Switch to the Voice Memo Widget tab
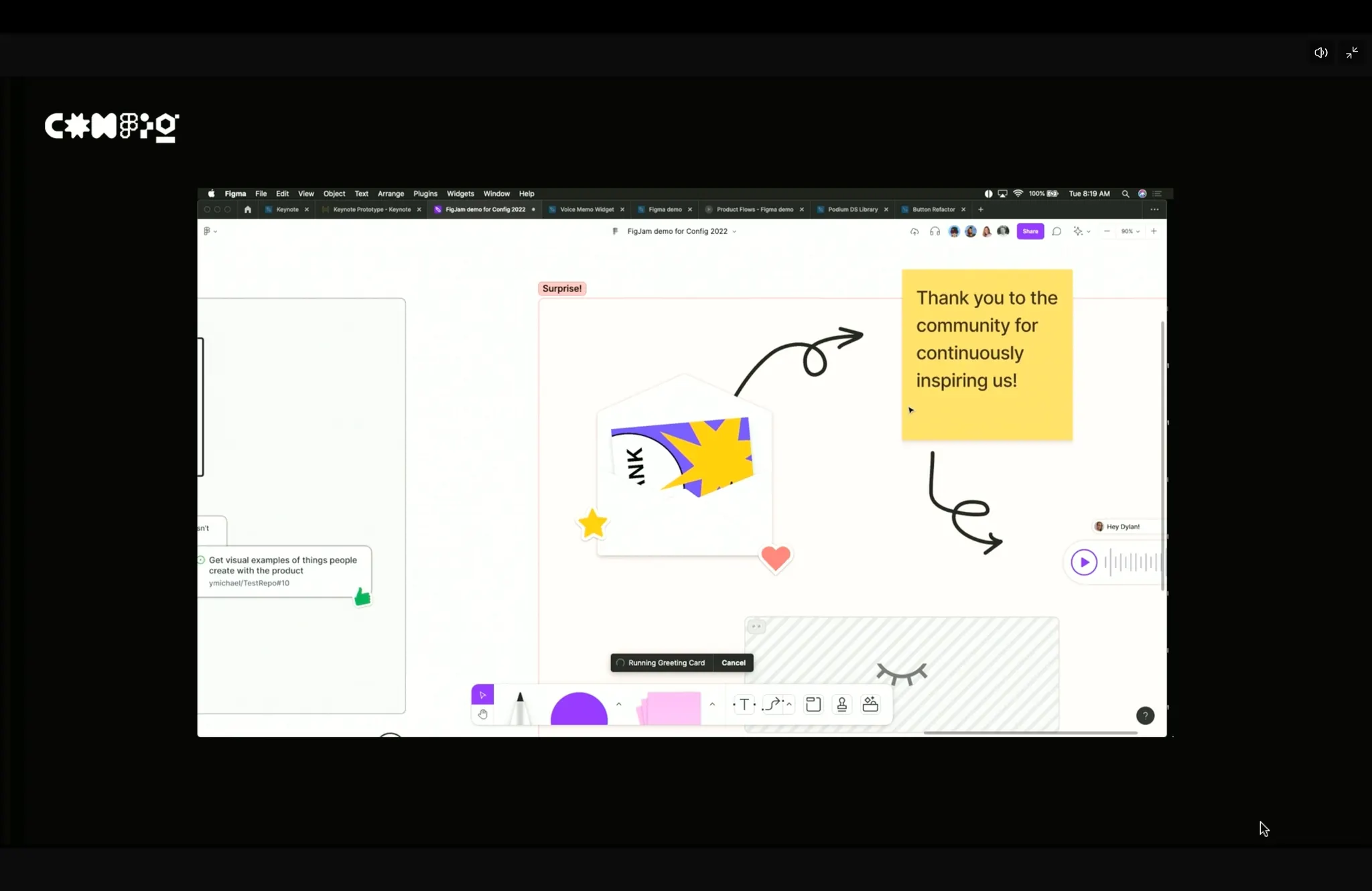 586,210
